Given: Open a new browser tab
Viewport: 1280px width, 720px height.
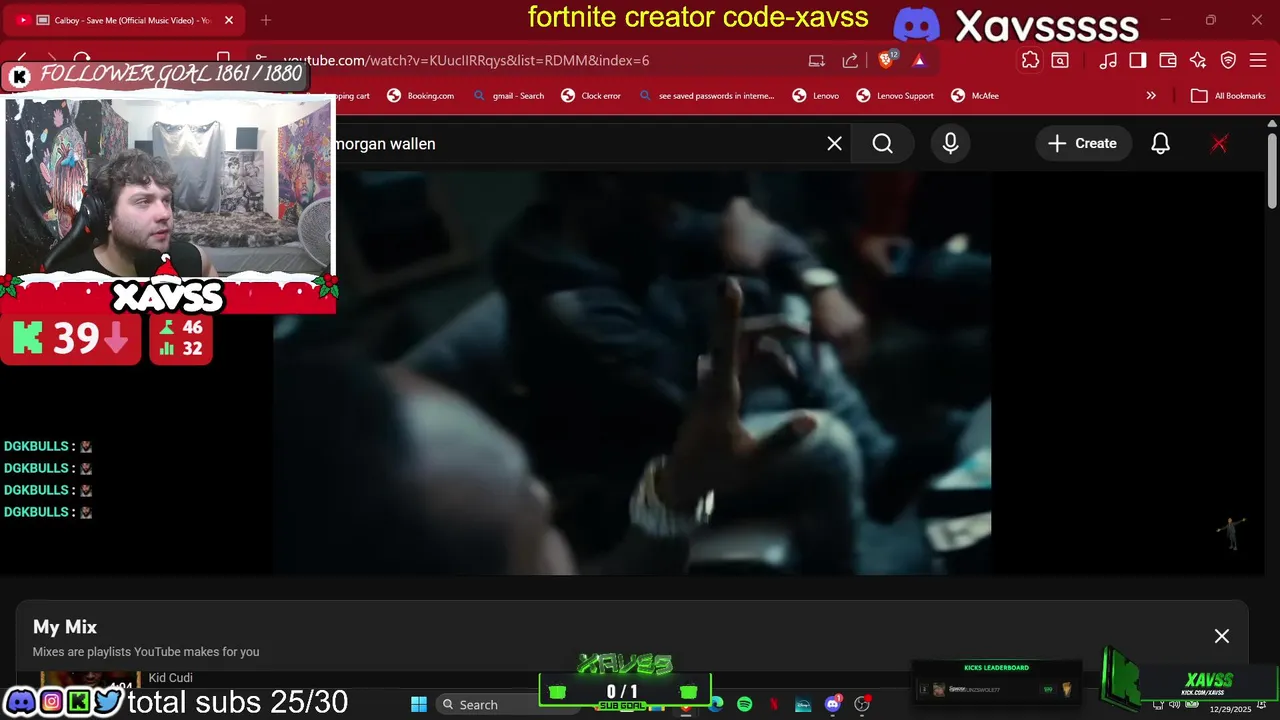Looking at the screenshot, I should pos(266,20).
